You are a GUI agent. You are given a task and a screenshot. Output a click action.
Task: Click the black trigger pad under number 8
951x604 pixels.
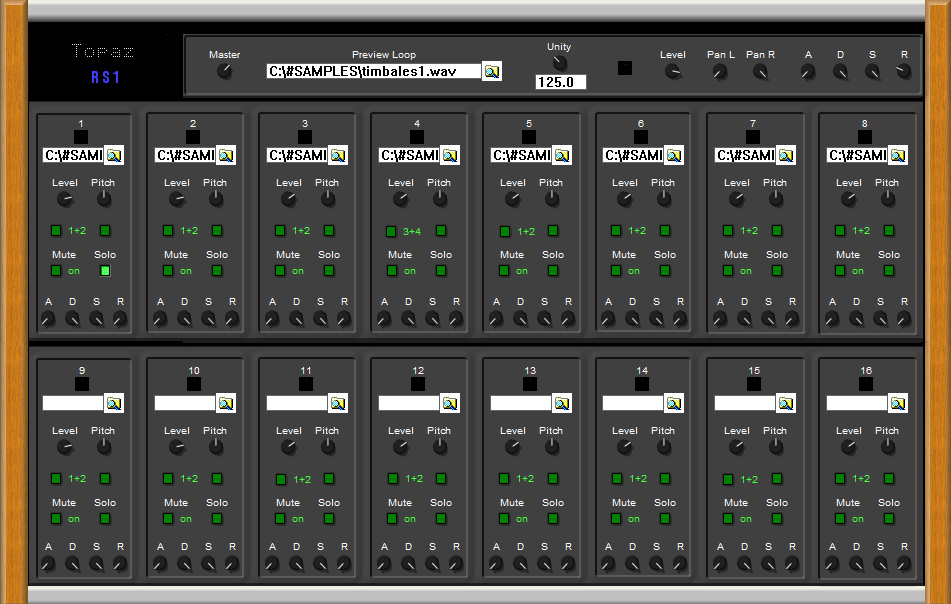tap(865, 137)
